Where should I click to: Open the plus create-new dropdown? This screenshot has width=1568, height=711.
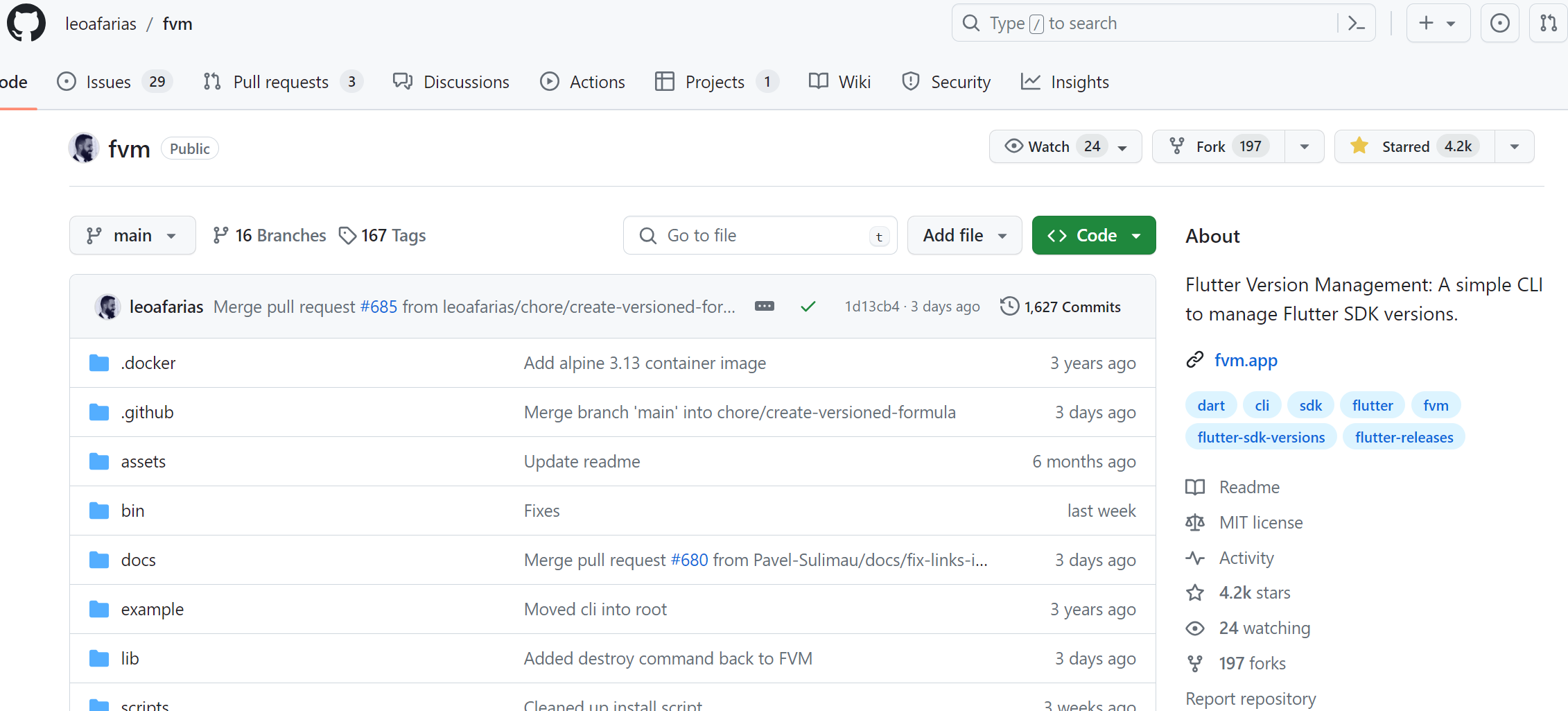click(x=1438, y=24)
